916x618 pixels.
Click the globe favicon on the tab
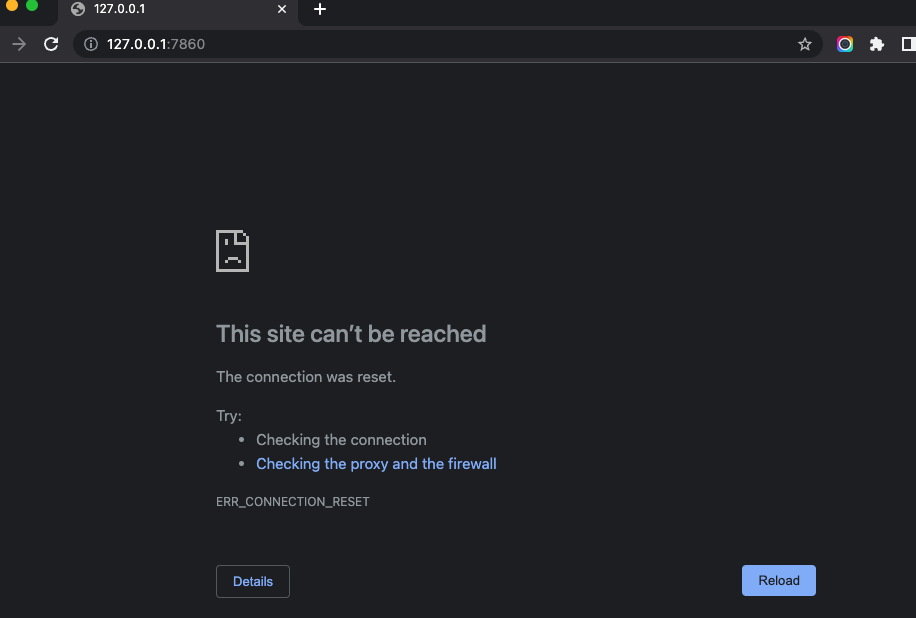pos(75,11)
